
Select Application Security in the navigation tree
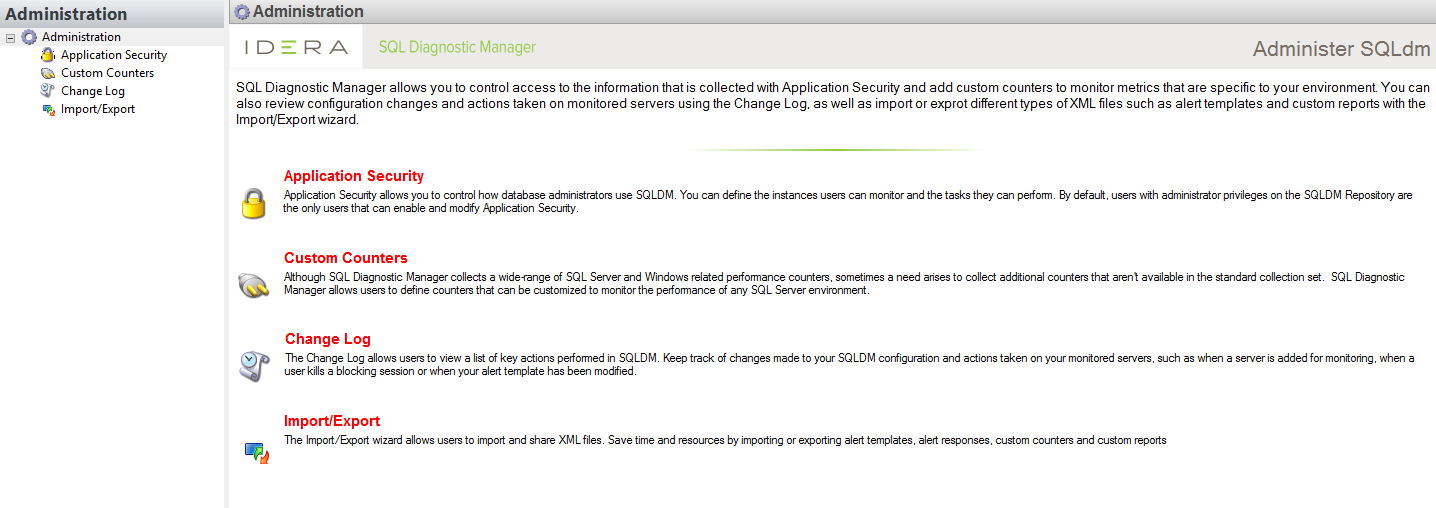point(114,55)
